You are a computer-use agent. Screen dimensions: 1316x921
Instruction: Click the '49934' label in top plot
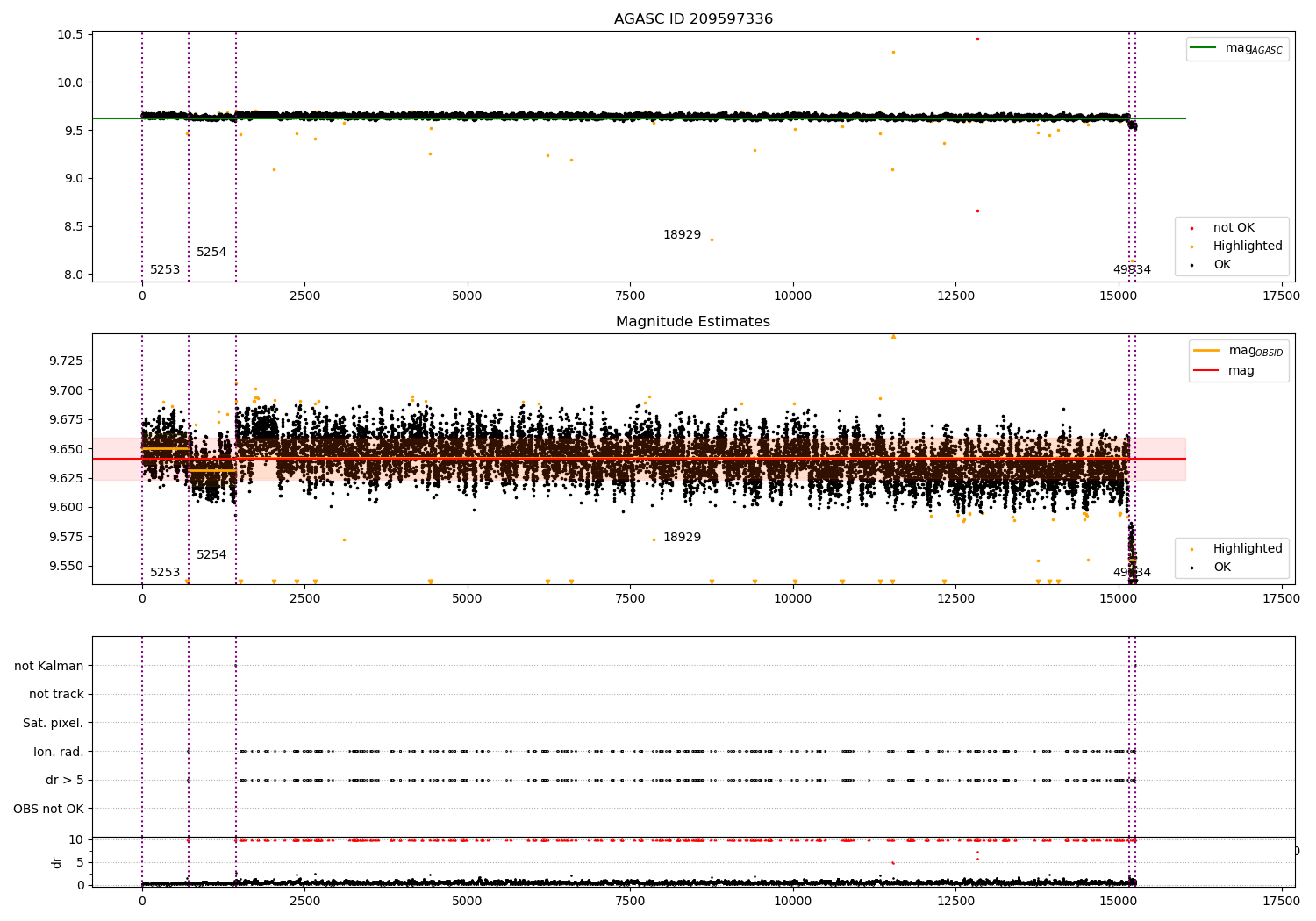tap(1132, 270)
